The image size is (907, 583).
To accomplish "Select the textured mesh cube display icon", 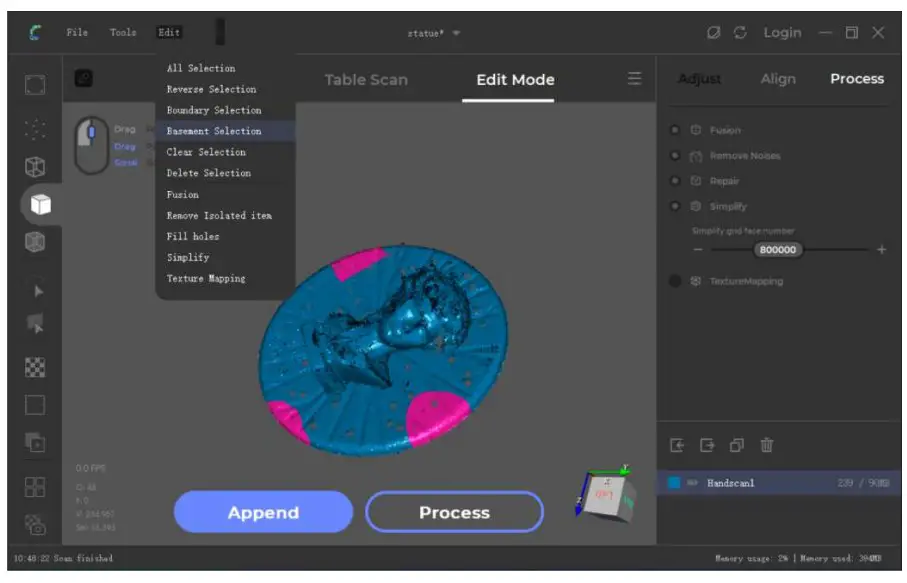I will [35, 242].
